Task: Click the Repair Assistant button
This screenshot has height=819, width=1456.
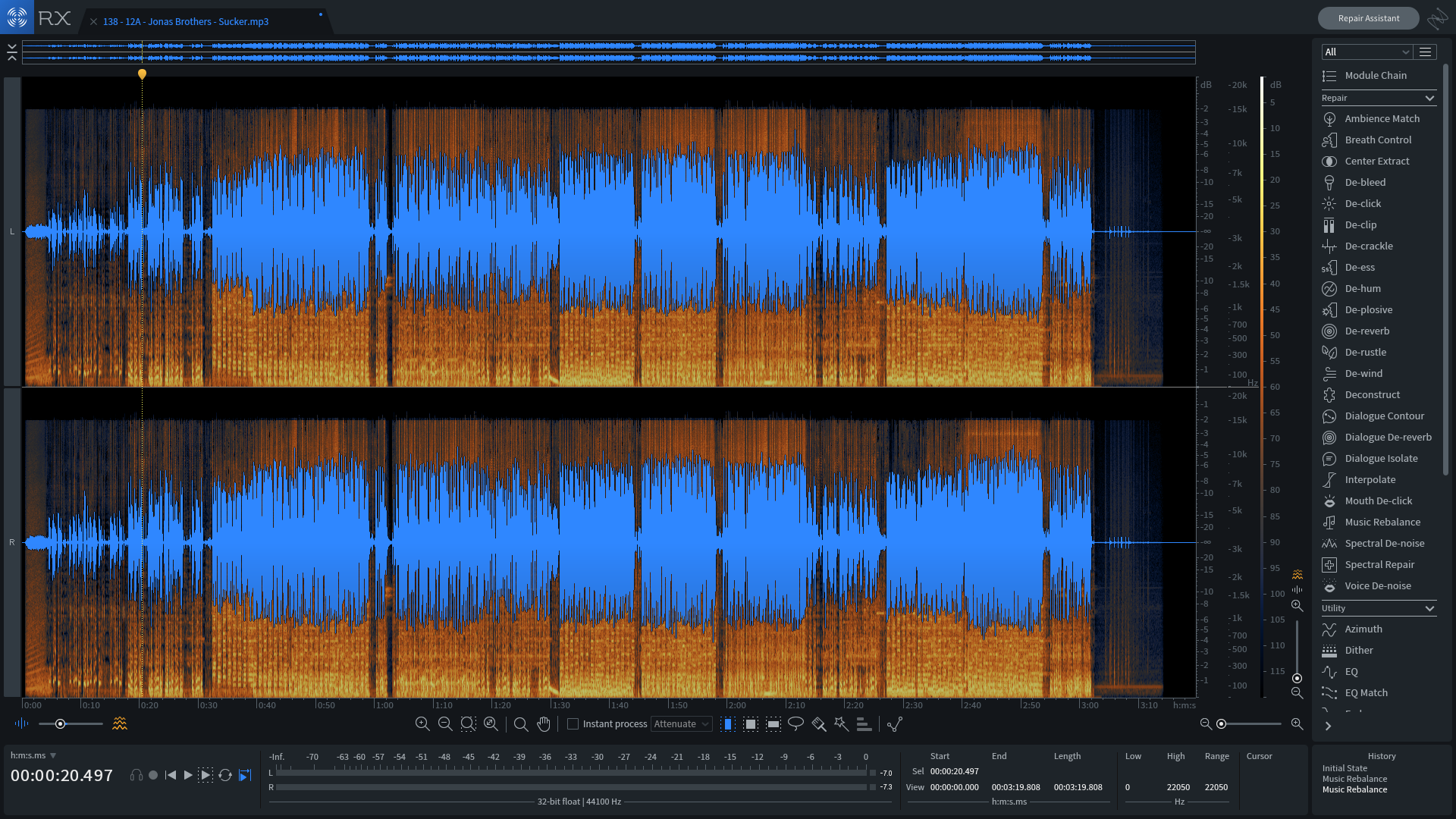Action: click(1367, 18)
